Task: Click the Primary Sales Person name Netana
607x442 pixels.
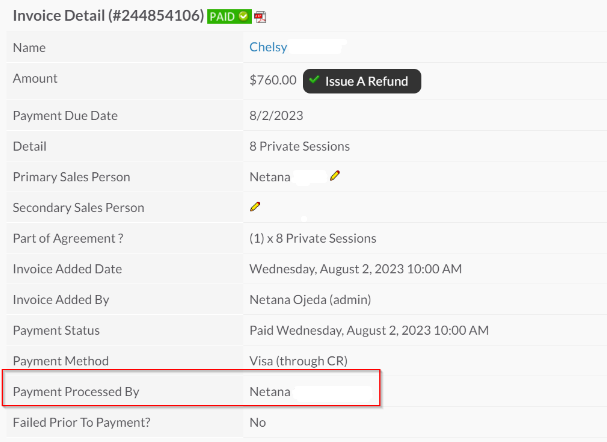Action: (270, 177)
